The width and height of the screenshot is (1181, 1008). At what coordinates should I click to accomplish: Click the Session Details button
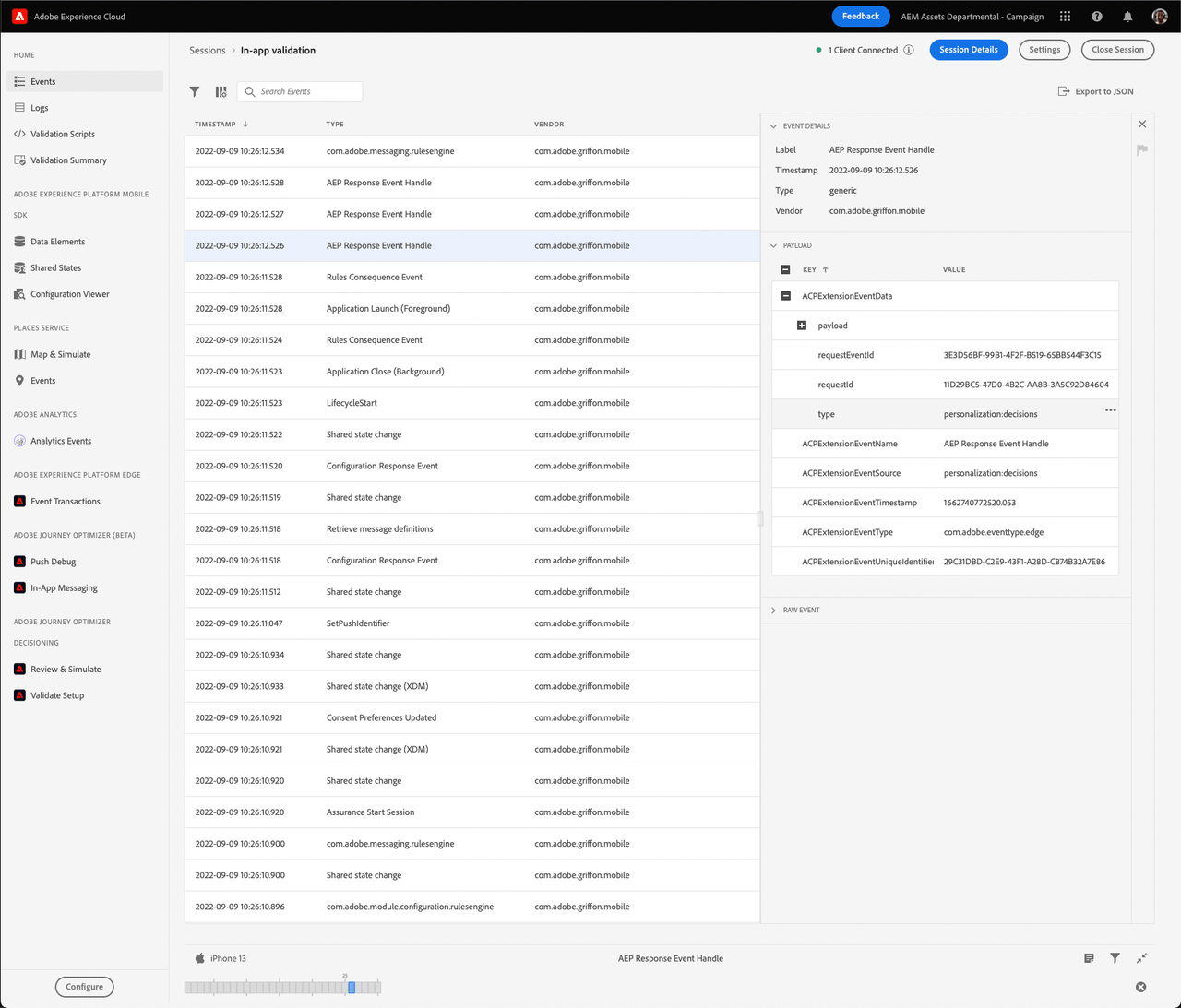click(969, 50)
